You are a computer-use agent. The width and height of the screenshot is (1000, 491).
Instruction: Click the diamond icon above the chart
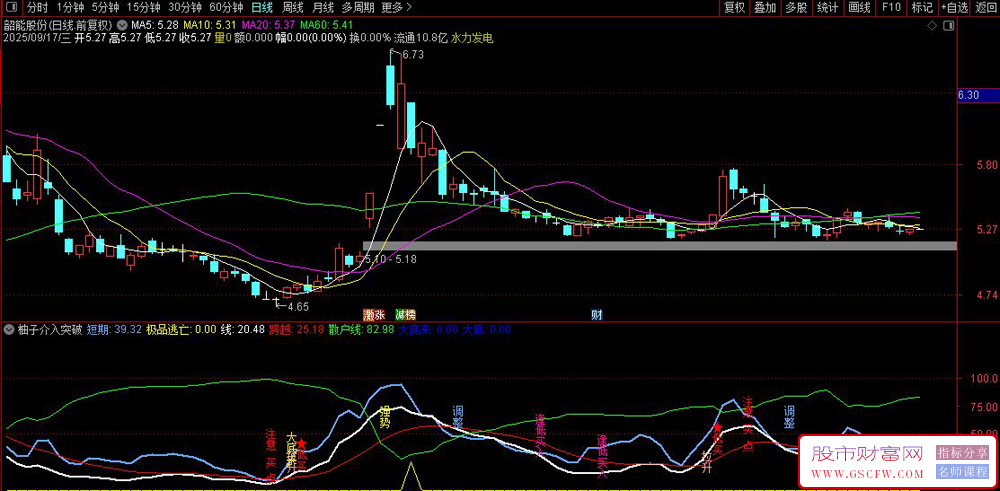932,26
